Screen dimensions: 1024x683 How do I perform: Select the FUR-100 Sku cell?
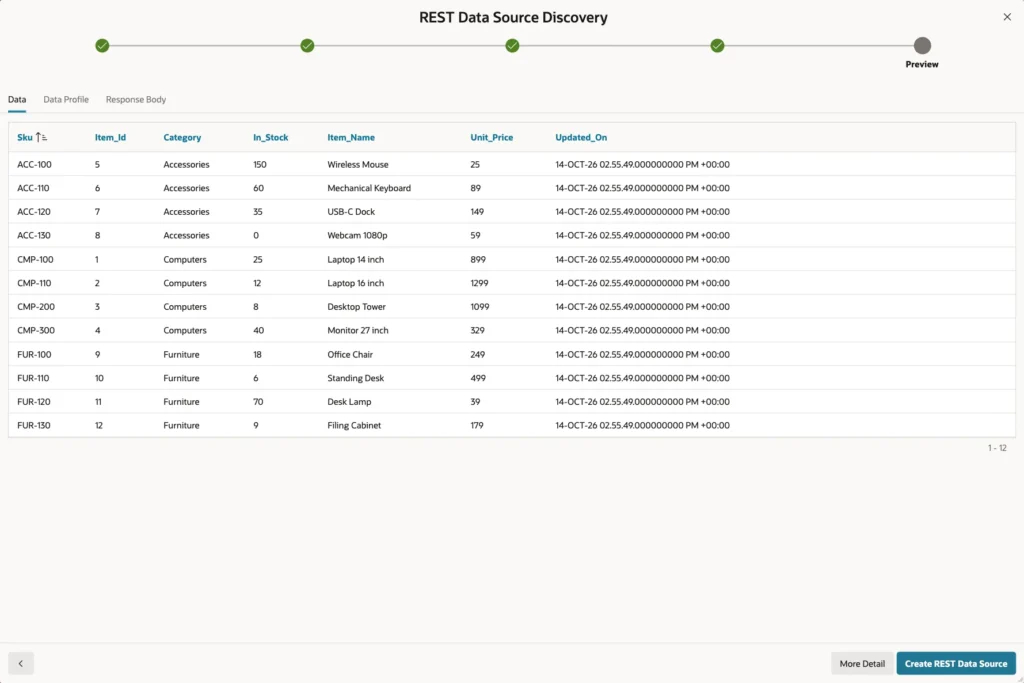point(34,355)
